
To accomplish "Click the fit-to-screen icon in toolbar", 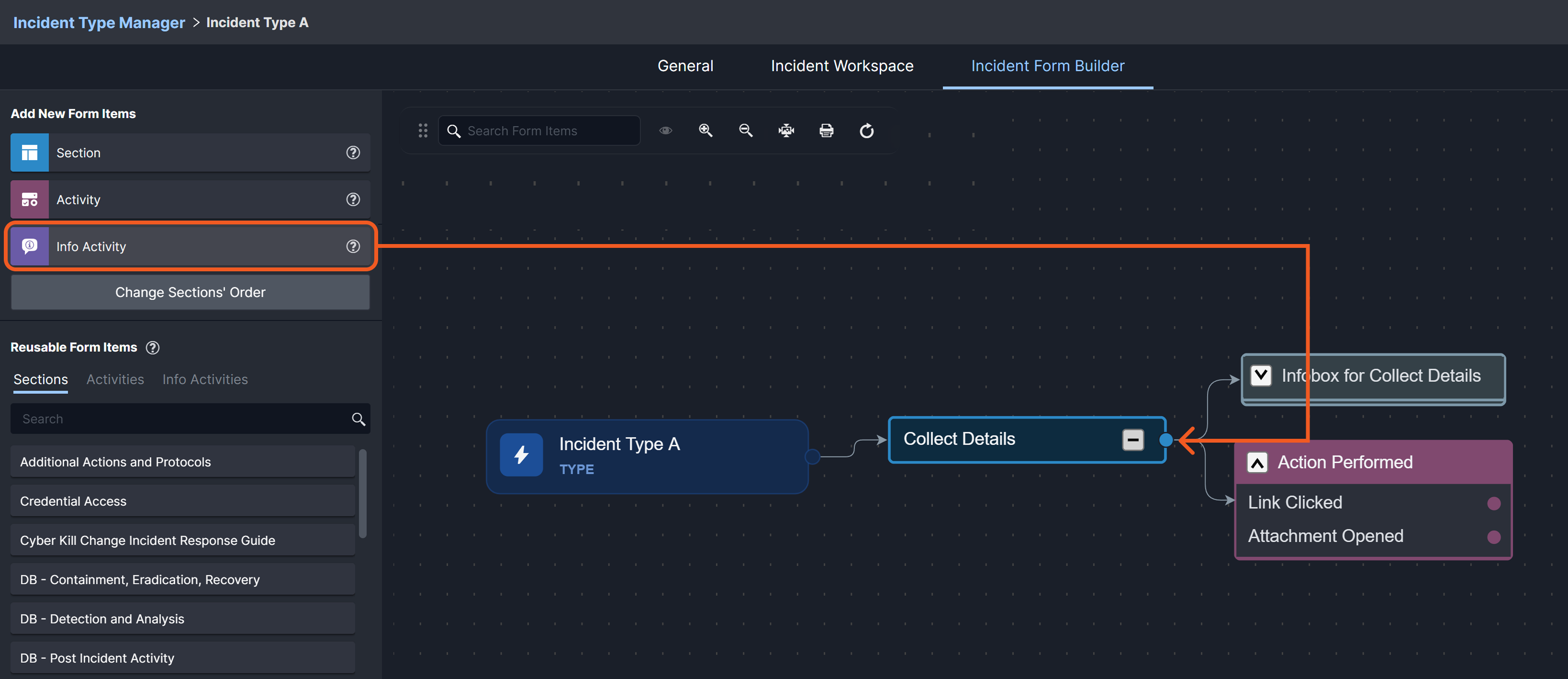I will pos(786,130).
